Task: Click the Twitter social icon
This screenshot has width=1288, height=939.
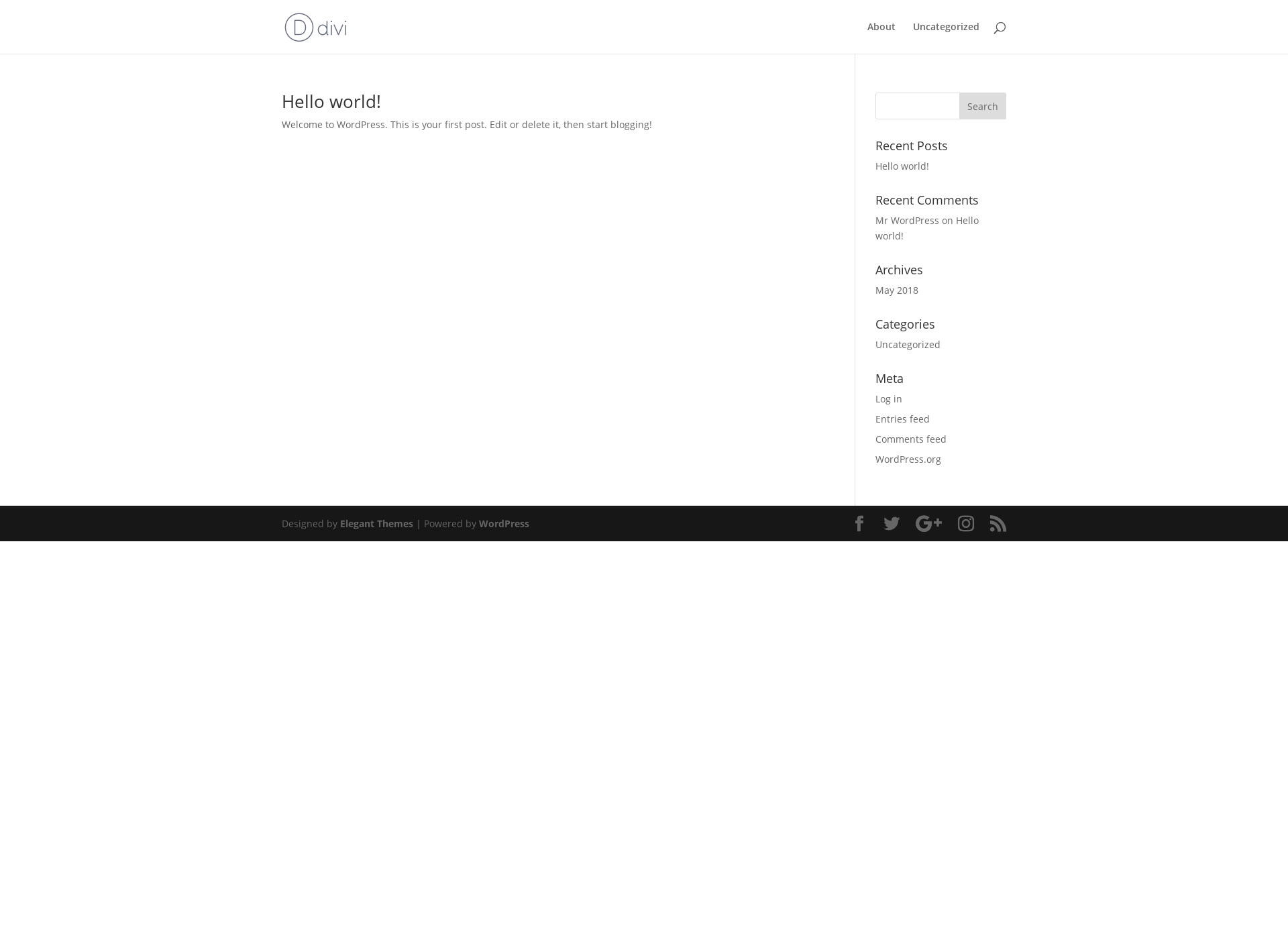Action: point(891,523)
